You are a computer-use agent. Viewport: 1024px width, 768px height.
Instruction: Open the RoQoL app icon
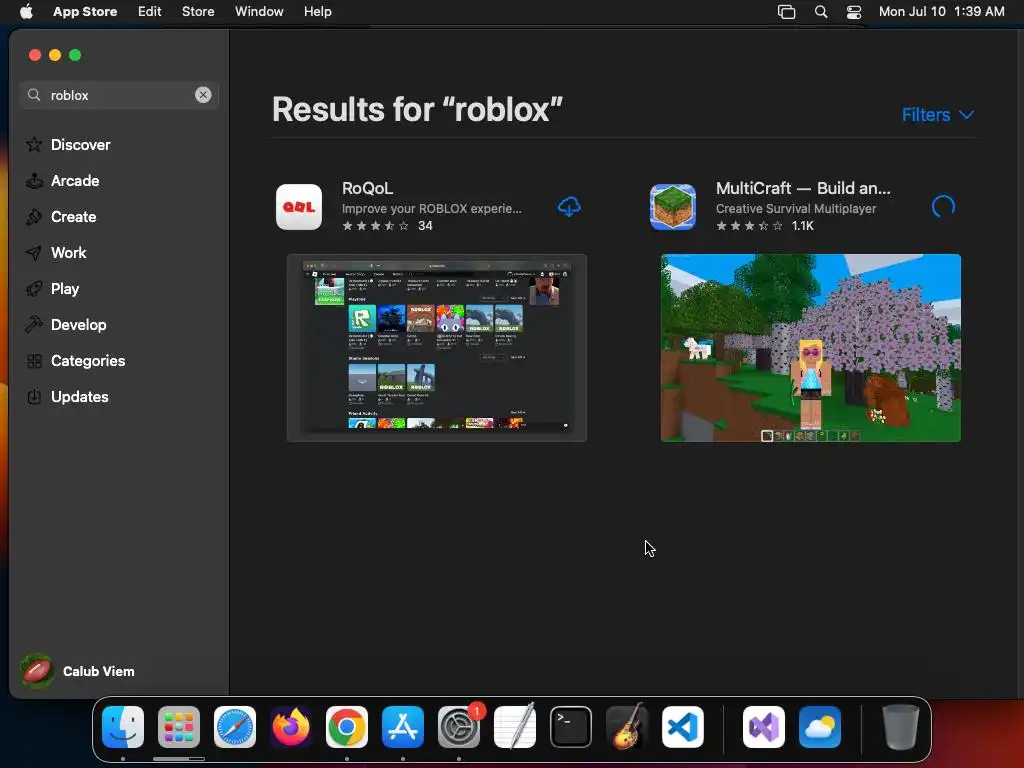click(x=299, y=207)
